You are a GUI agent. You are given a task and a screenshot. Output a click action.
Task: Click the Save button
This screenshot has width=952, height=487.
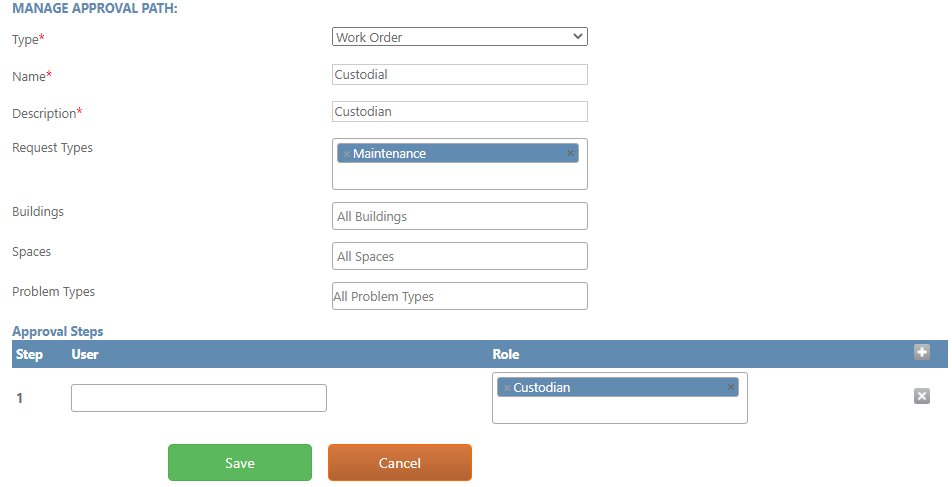click(240, 463)
